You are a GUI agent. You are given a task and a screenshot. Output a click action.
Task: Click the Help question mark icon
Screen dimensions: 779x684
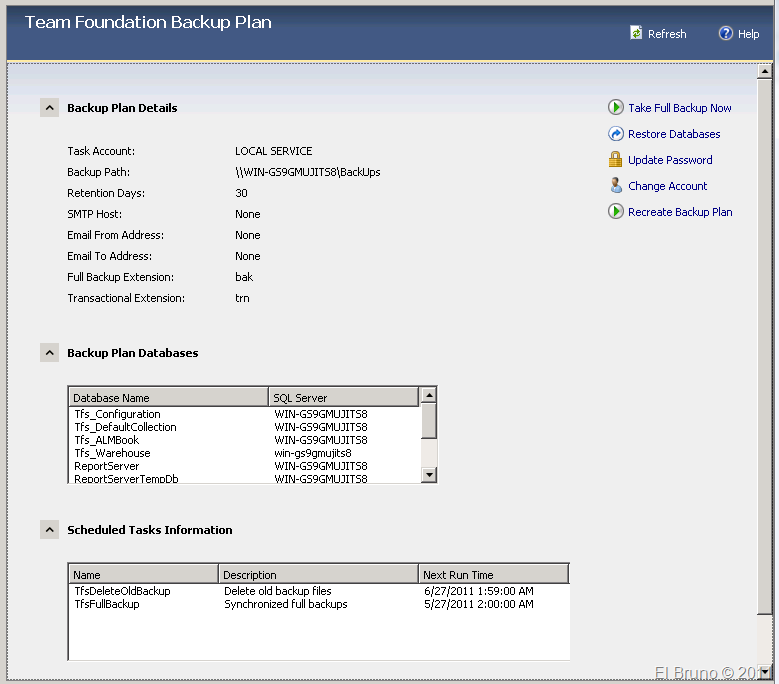(726, 33)
